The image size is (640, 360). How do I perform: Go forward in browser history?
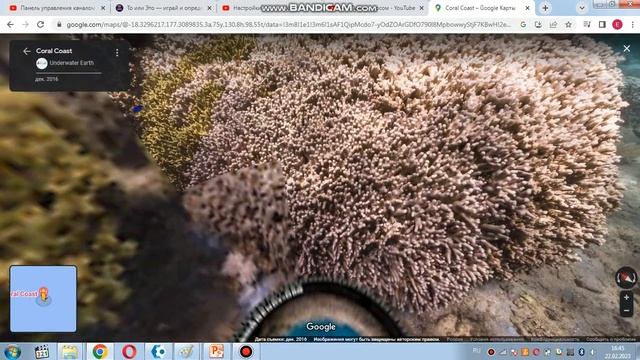(25, 24)
